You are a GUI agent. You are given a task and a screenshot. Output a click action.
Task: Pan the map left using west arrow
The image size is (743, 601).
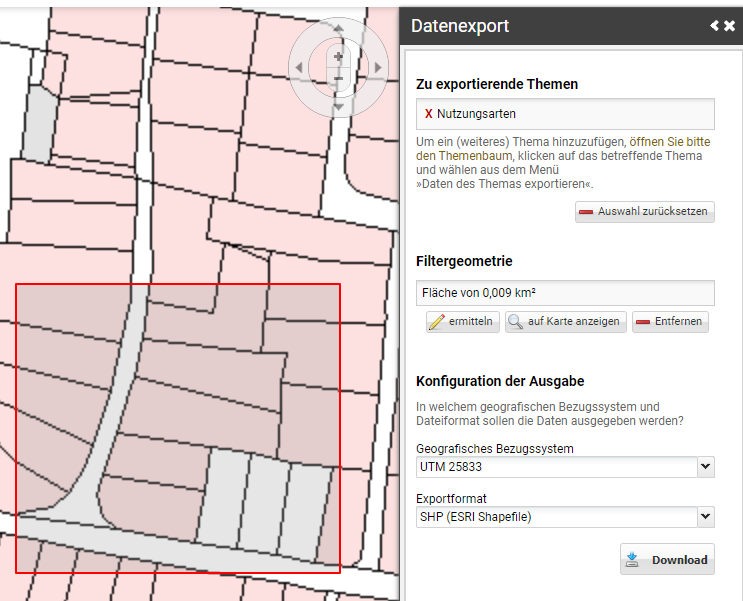(x=299, y=68)
